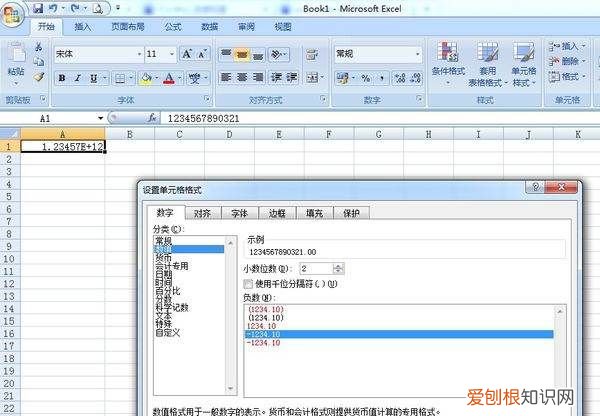Screen dimensions: 600x416
Task: Click the Bold formatting icon
Action: (x=62, y=78)
